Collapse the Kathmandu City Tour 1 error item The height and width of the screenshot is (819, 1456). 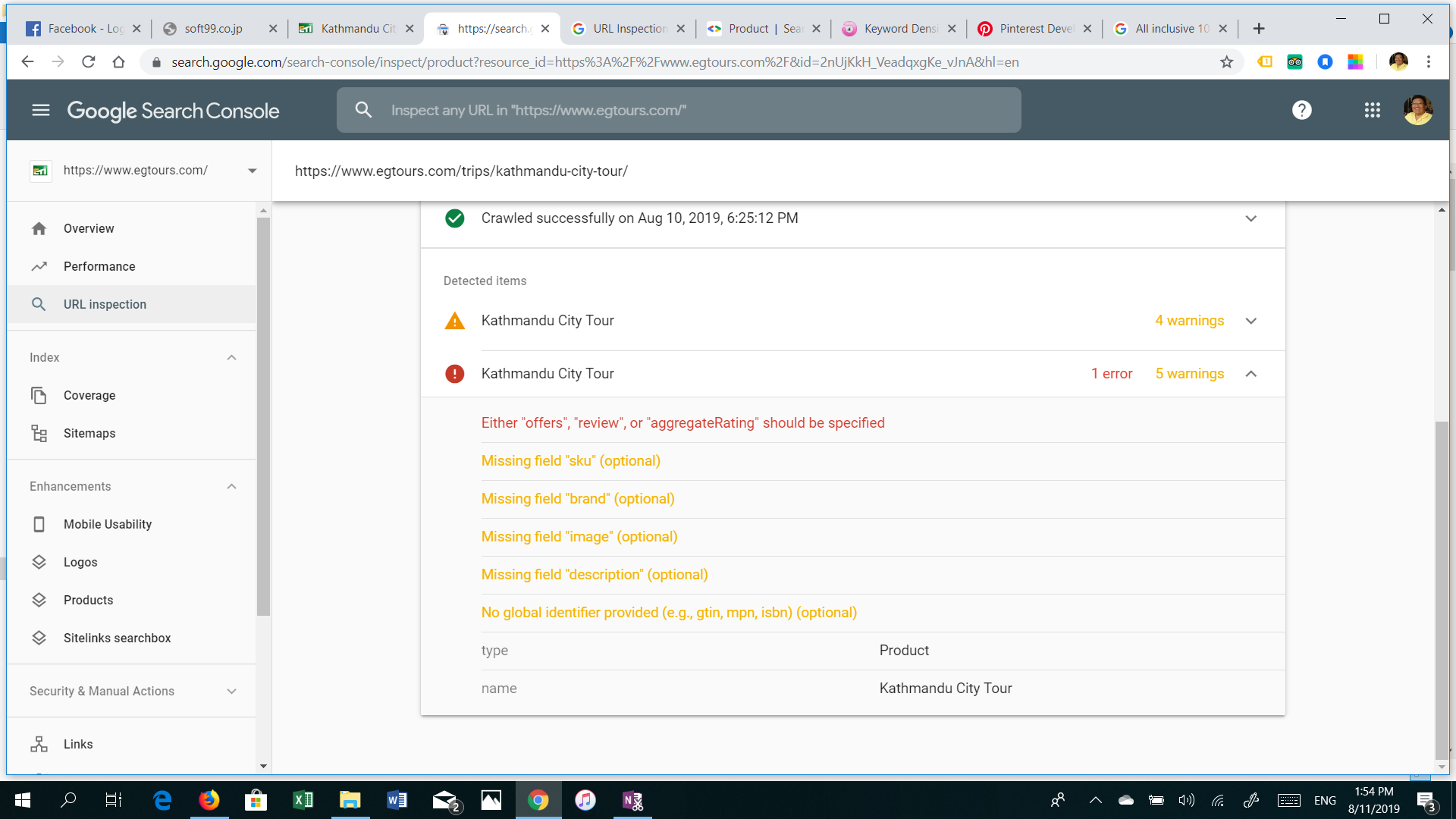(x=1251, y=374)
